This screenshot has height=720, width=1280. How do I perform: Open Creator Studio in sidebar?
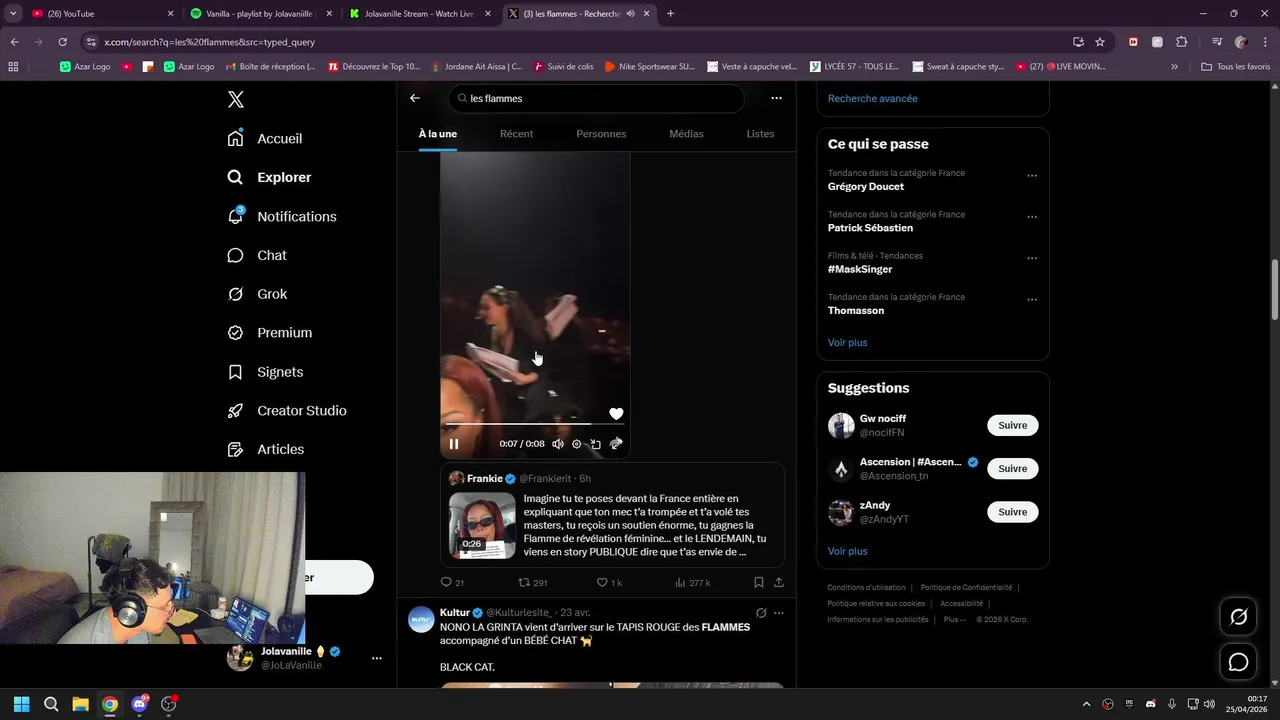tap(287, 411)
